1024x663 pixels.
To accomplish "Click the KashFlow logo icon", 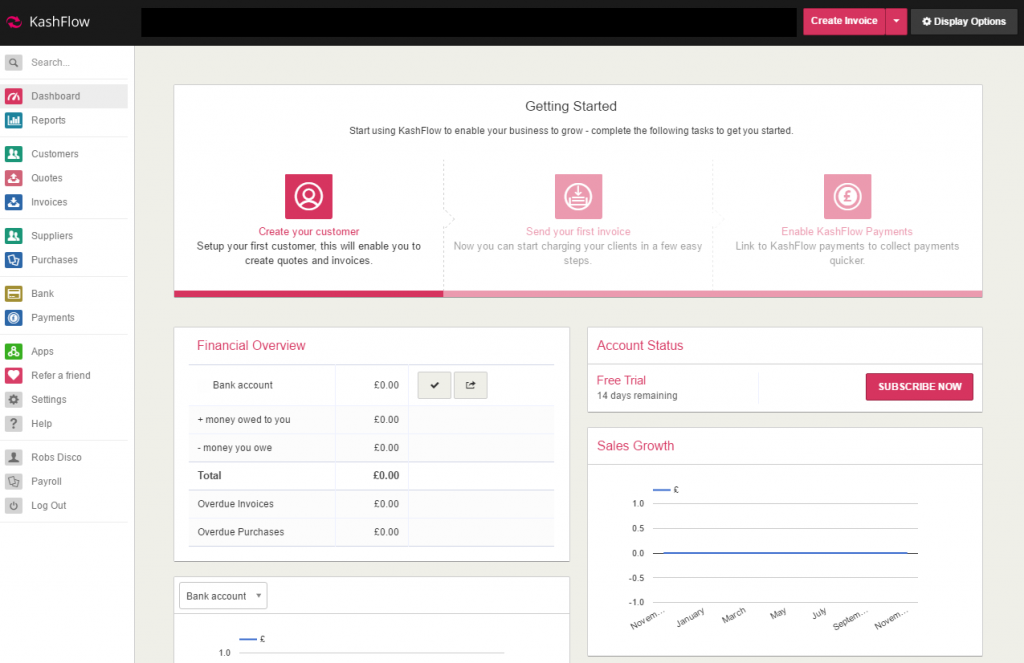I will click(14, 22).
